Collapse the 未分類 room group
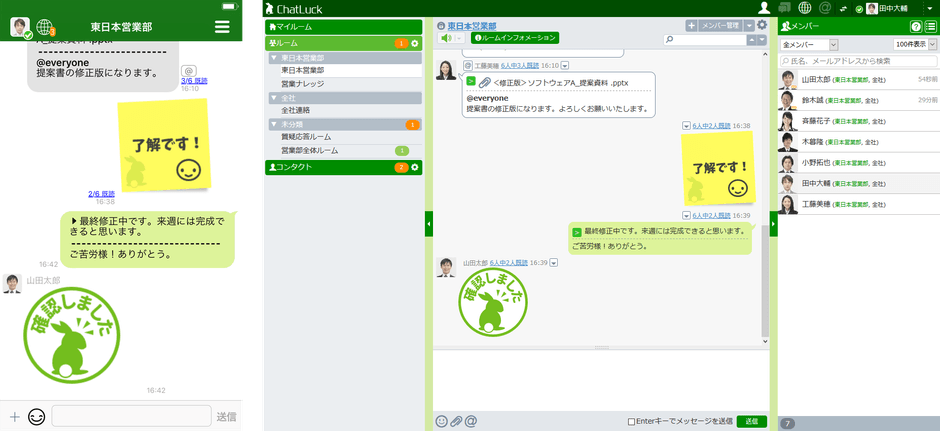Image resolution: width=940 pixels, height=431 pixels. (274, 124)
